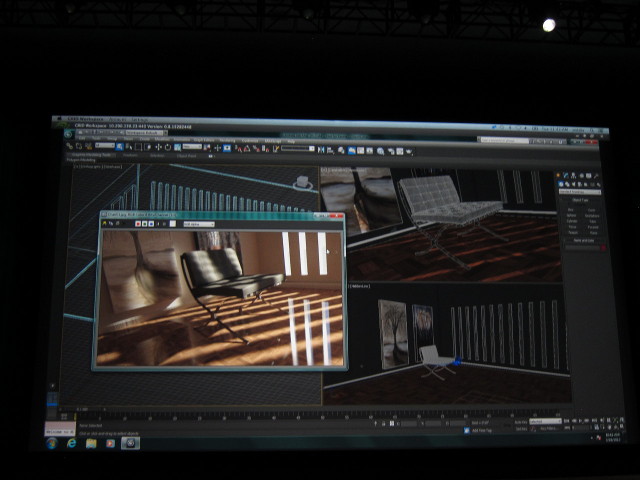Open channel display dropdown in render window
Image resolution: width=640 pixels, height=480 pixels.
[199, 224]
